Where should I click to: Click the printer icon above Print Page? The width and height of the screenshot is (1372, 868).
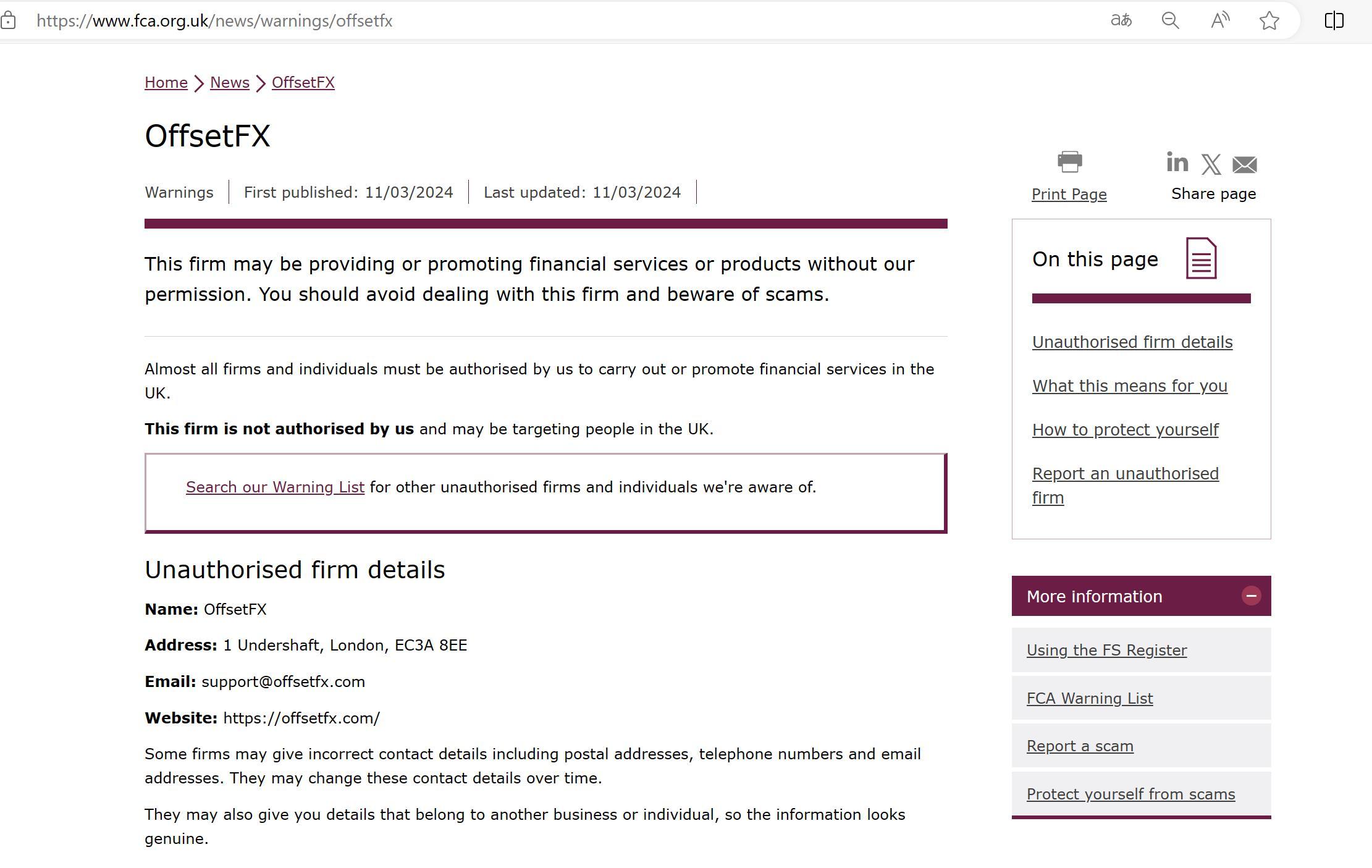tap(1069, 162)
